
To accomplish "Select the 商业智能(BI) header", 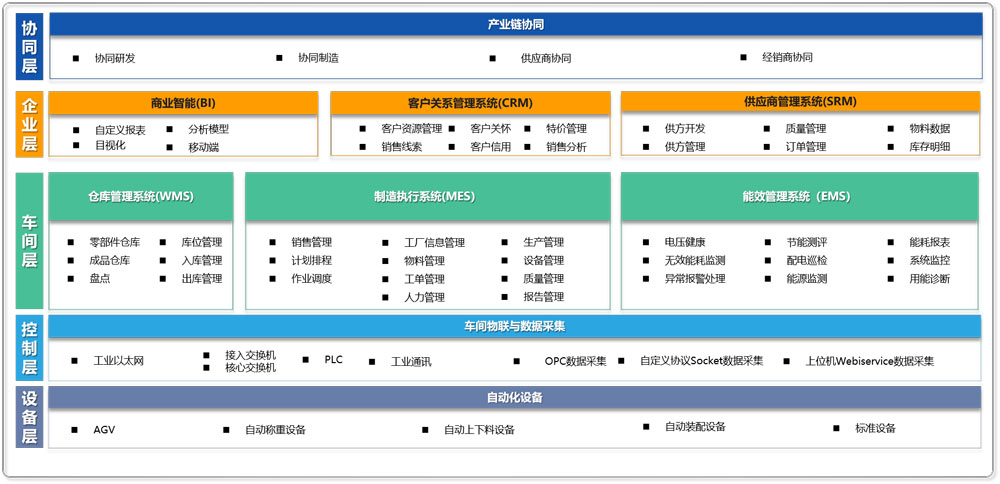I will tap(183, 103).
